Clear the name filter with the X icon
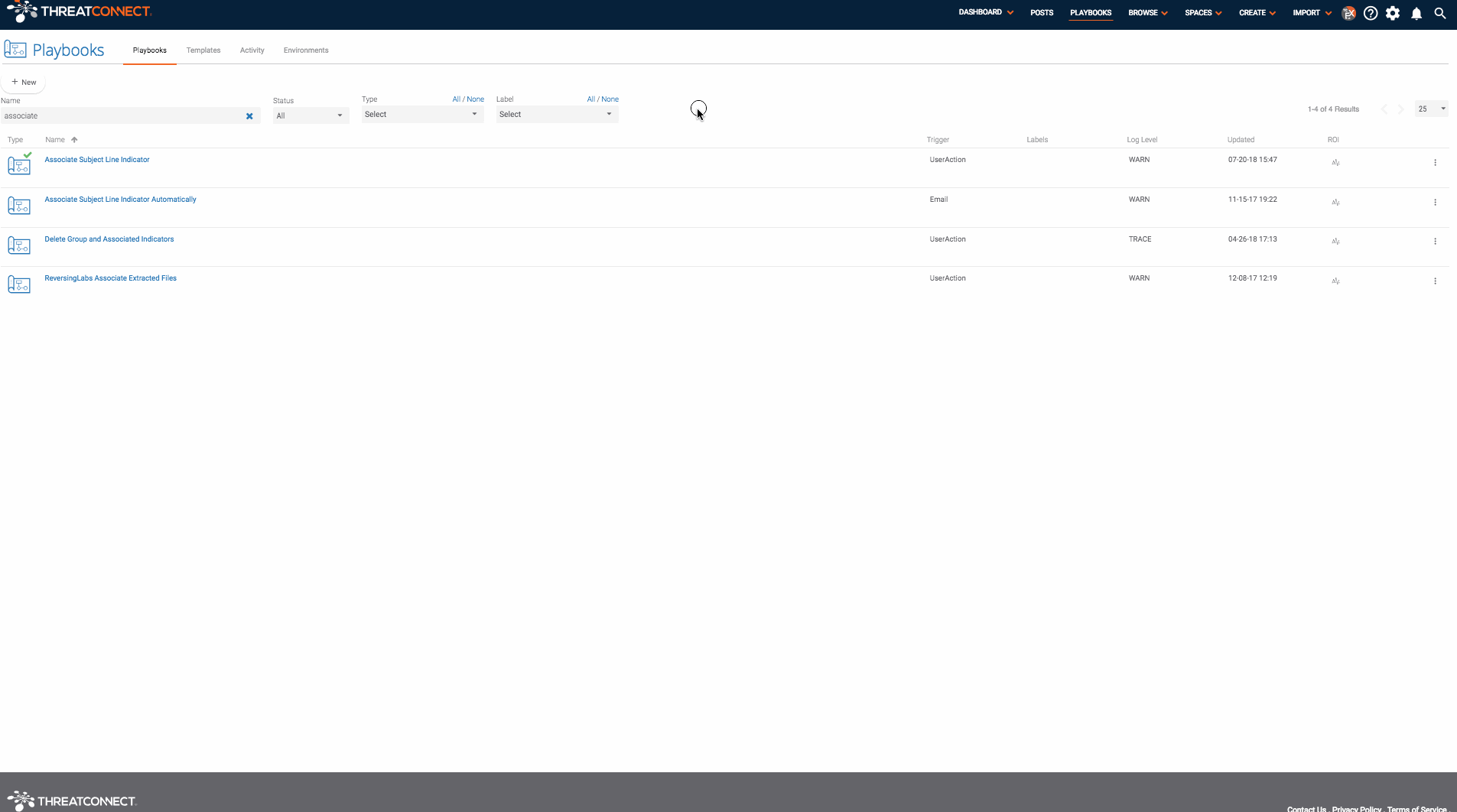1457x812 pixels. pyautogui.click(x=249, y=116)
